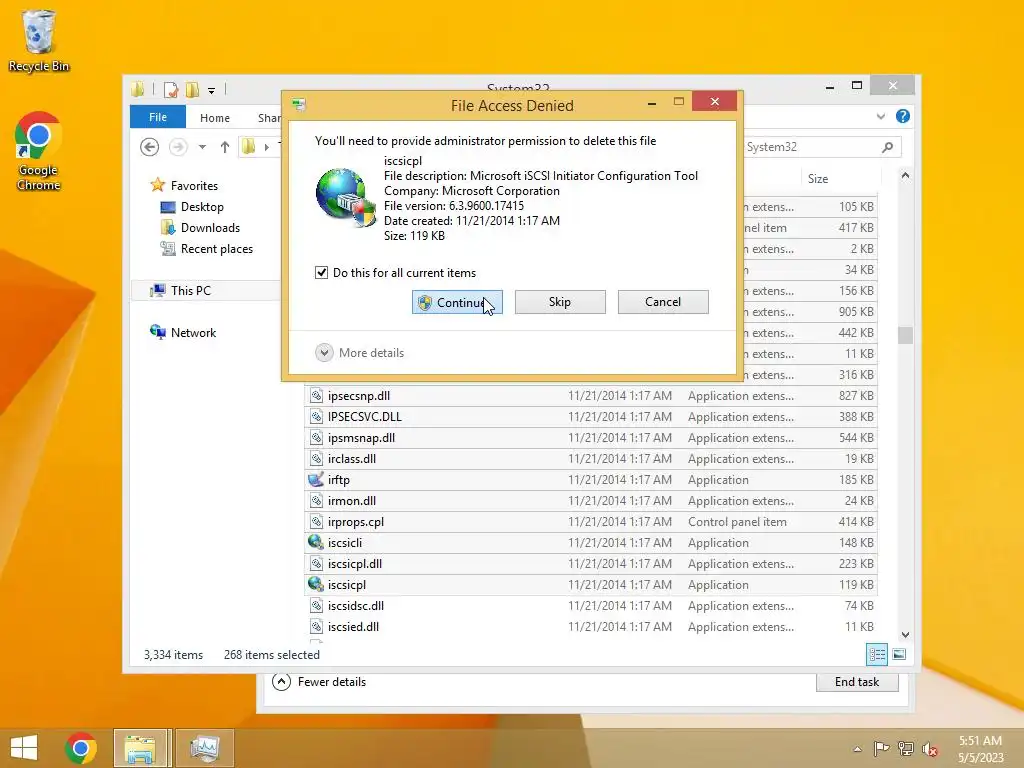
Task: Click the Cancel button in dialog
Action: (663, 302)
